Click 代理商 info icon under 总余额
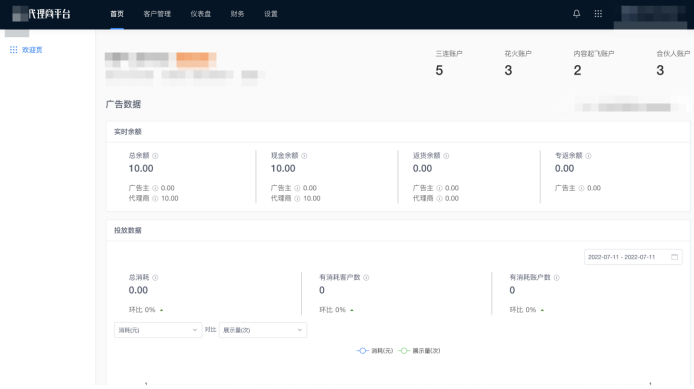The height and width of the screenshot is (389, 694). click(155, 199)
